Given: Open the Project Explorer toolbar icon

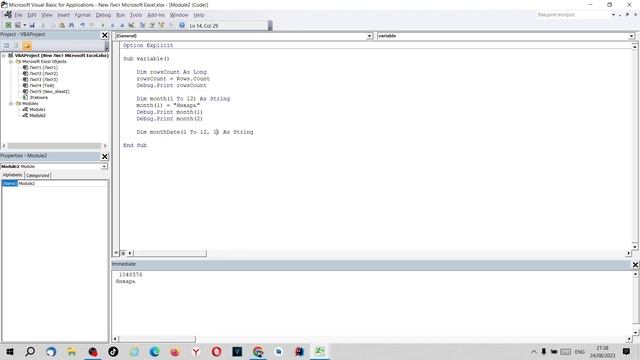Looking at the screenshot, I should coord(142,25).
